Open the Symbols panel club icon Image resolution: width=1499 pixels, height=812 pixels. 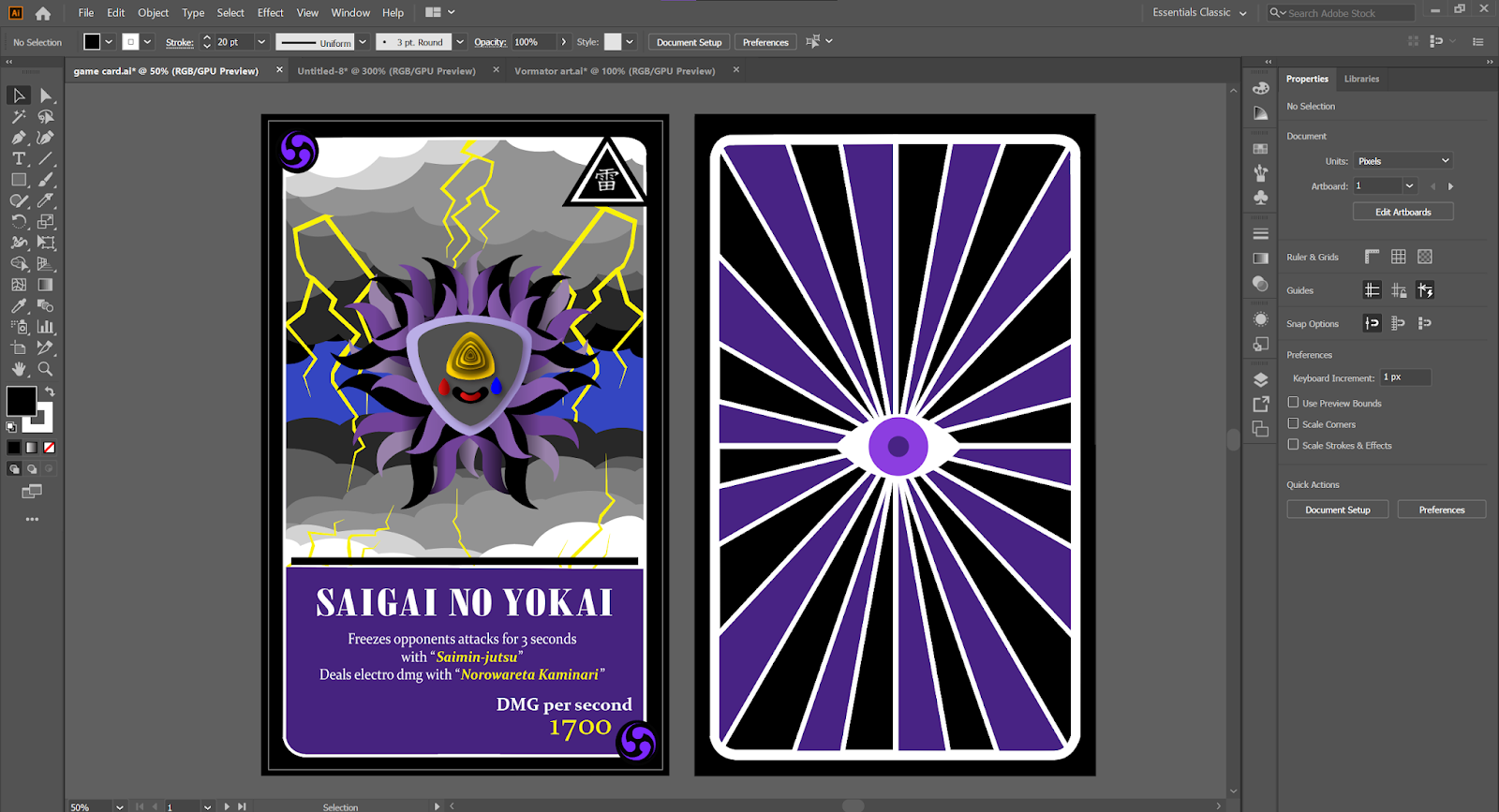click(1261, 198)
